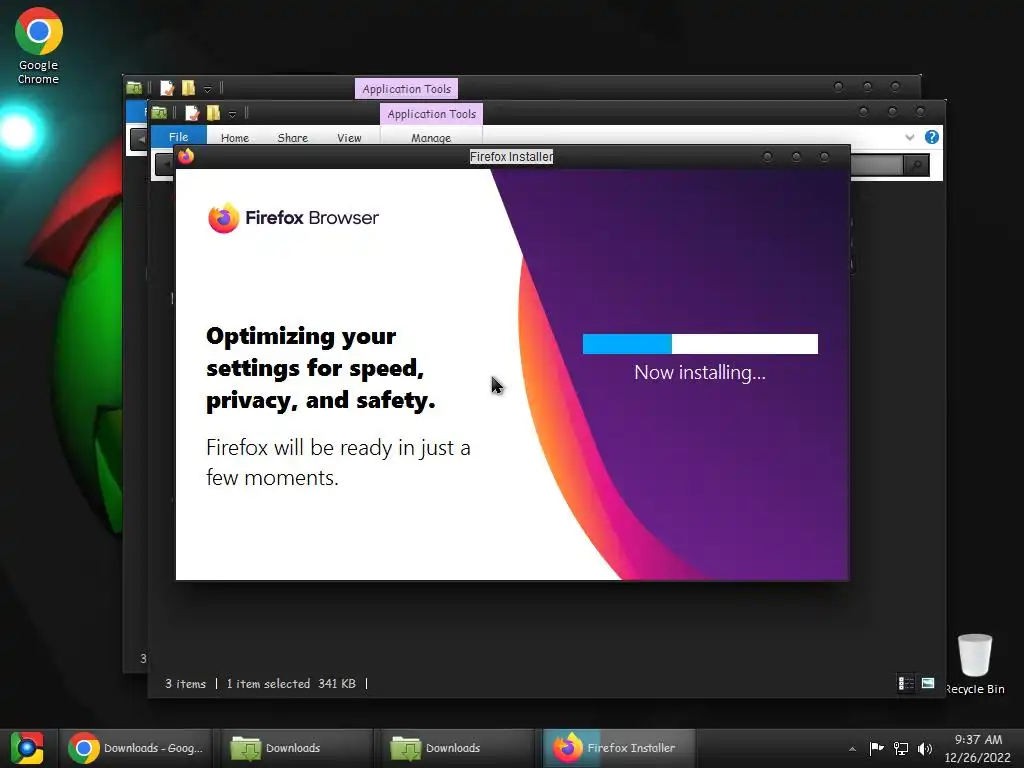Click folder system icon in rear Explorer title bar
The width and height of the screenshot is (1024, 768).
tap(135, 88)
